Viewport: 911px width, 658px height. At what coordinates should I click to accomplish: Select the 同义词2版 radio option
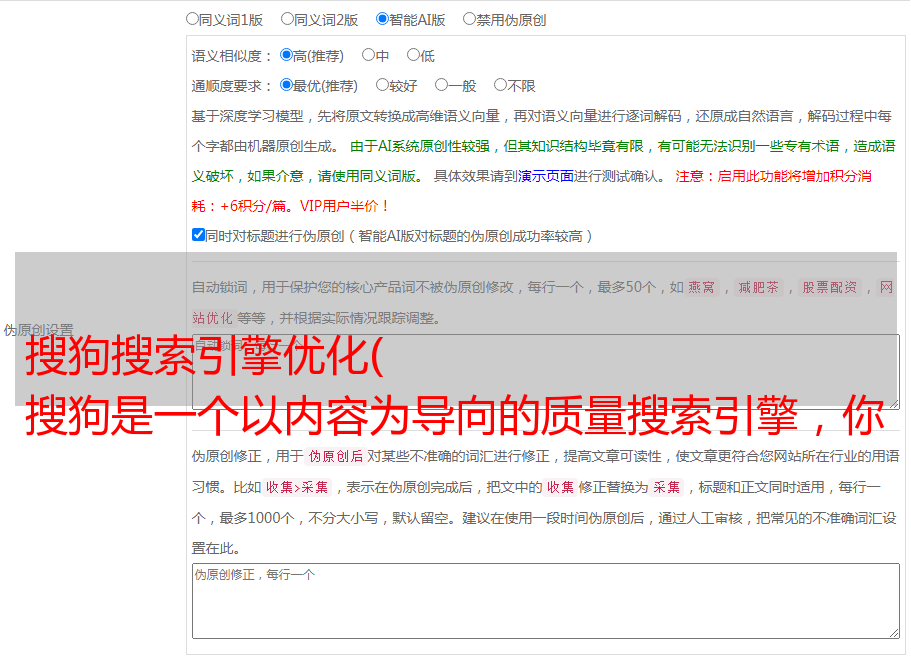click(x=287, y=19)
